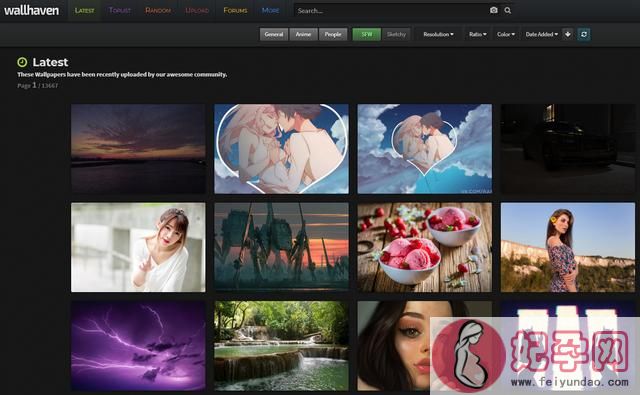The image size is (640, 395).
Task: Open the mecha sunset landscape wallpaper
Action: click(x=282, y=247)
